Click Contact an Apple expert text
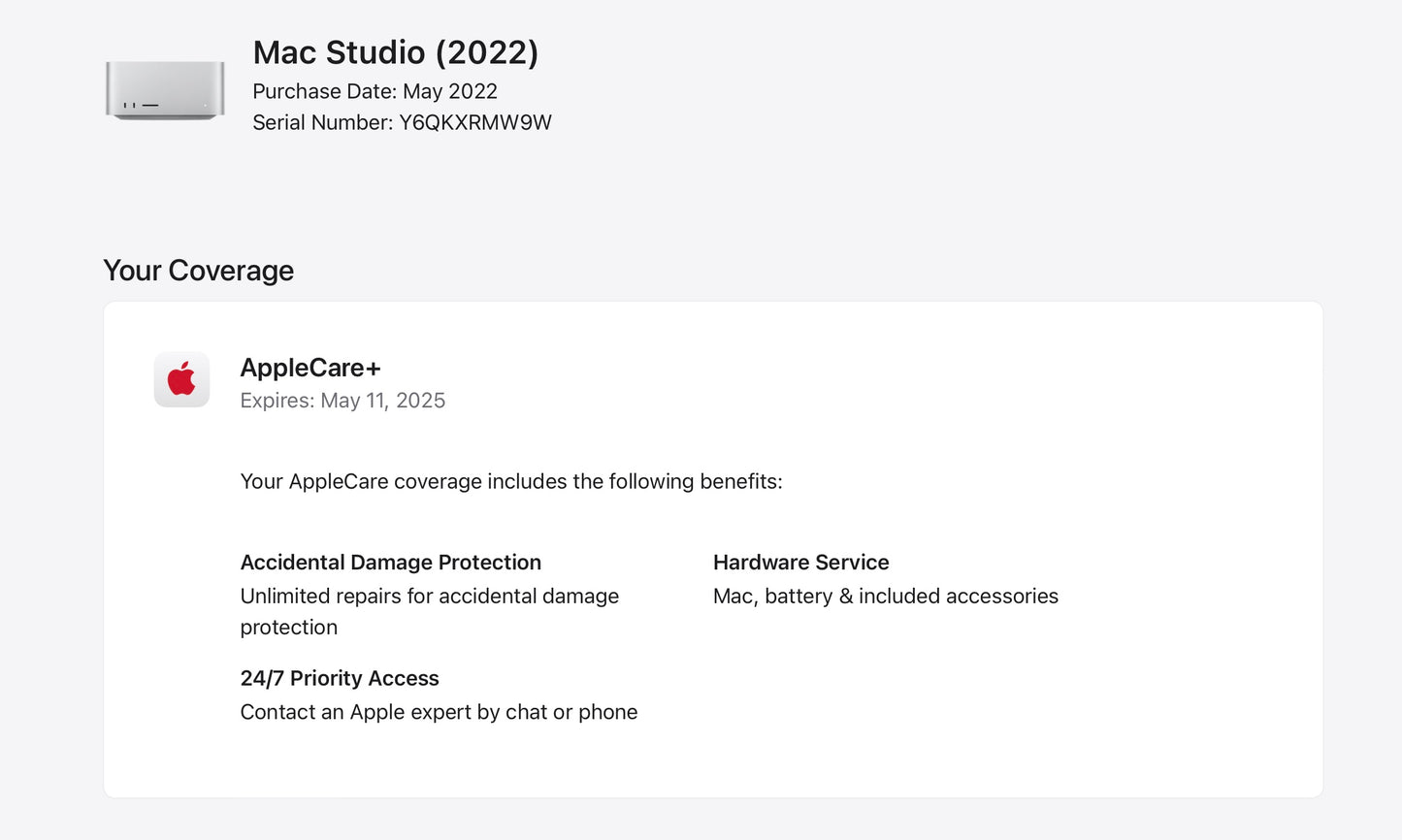 tap(439, 712)
